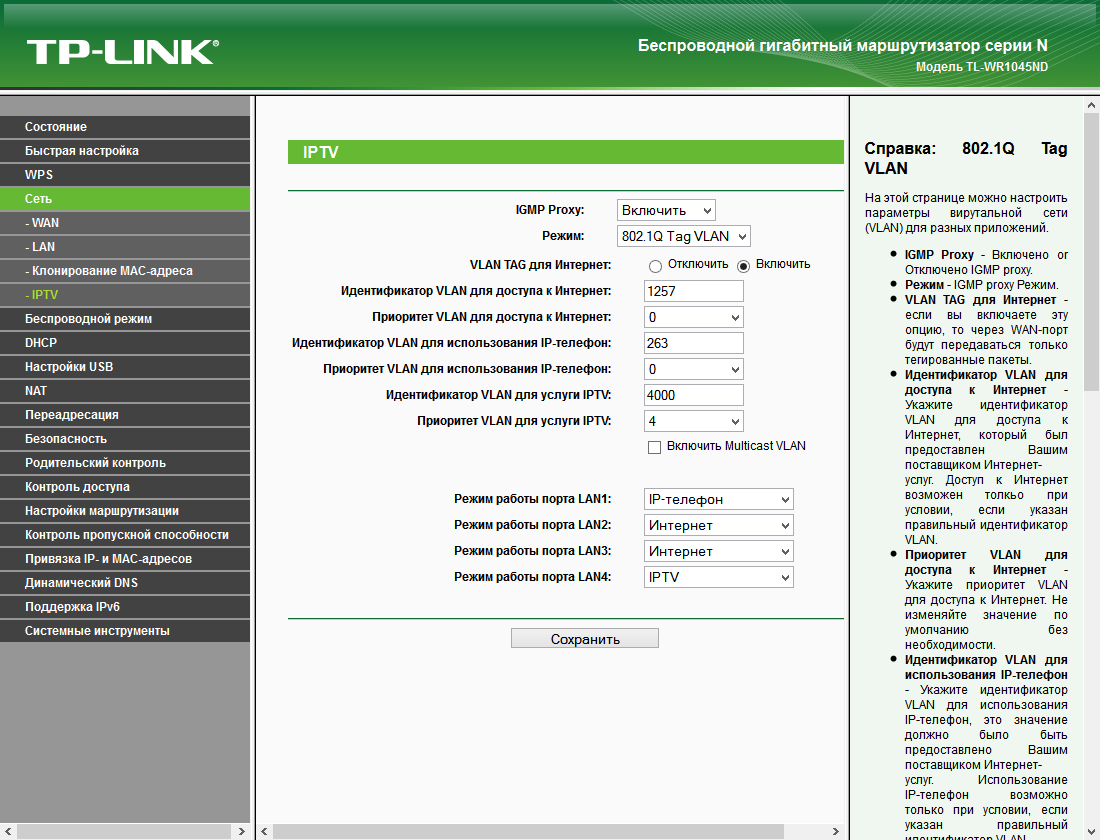Open LAN3 port mode dropdown
1100x840 pixels.
719,551
